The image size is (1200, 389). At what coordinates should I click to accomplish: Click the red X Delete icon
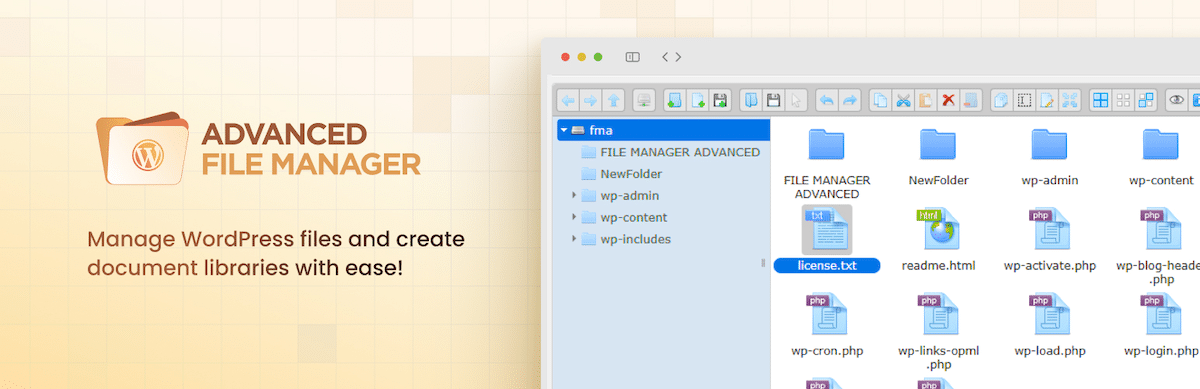[x=949, y=100]
